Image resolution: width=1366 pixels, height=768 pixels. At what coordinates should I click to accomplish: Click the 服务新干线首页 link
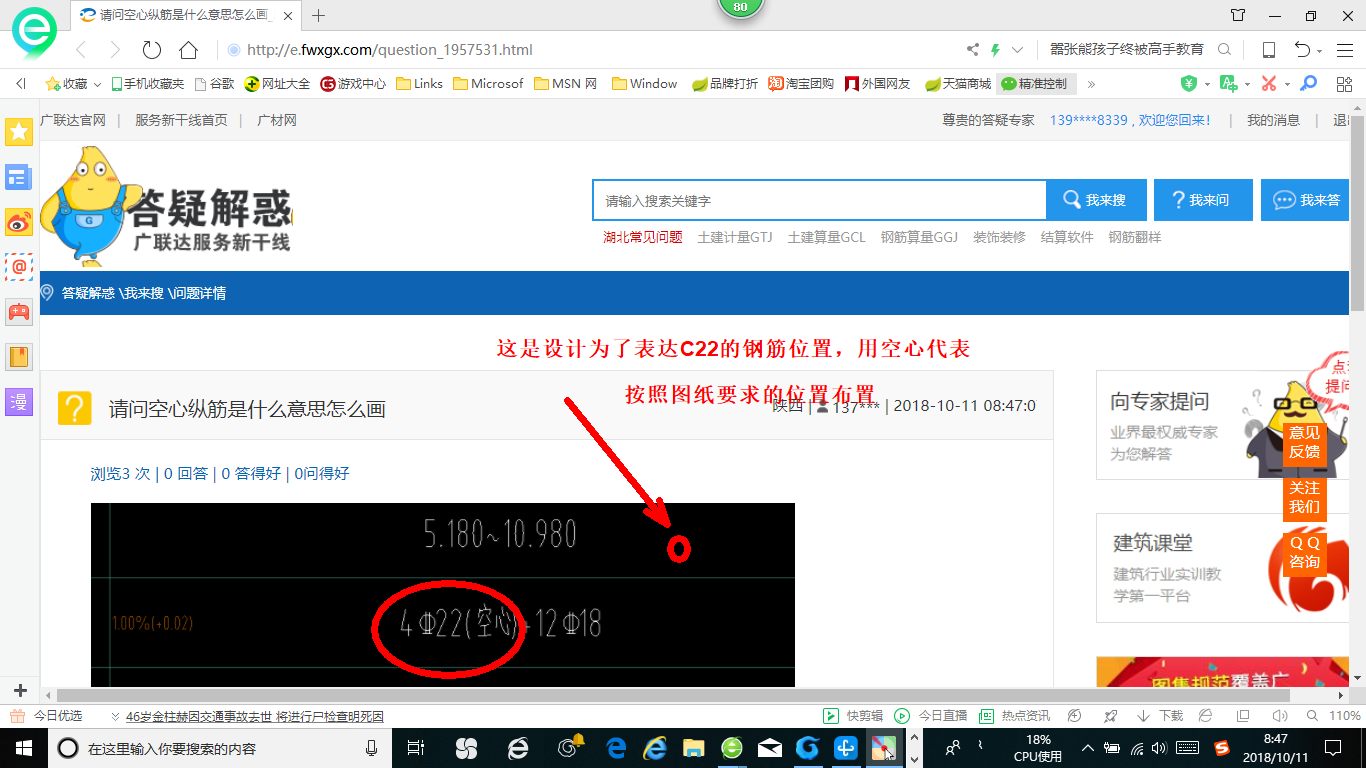[181, 120]
